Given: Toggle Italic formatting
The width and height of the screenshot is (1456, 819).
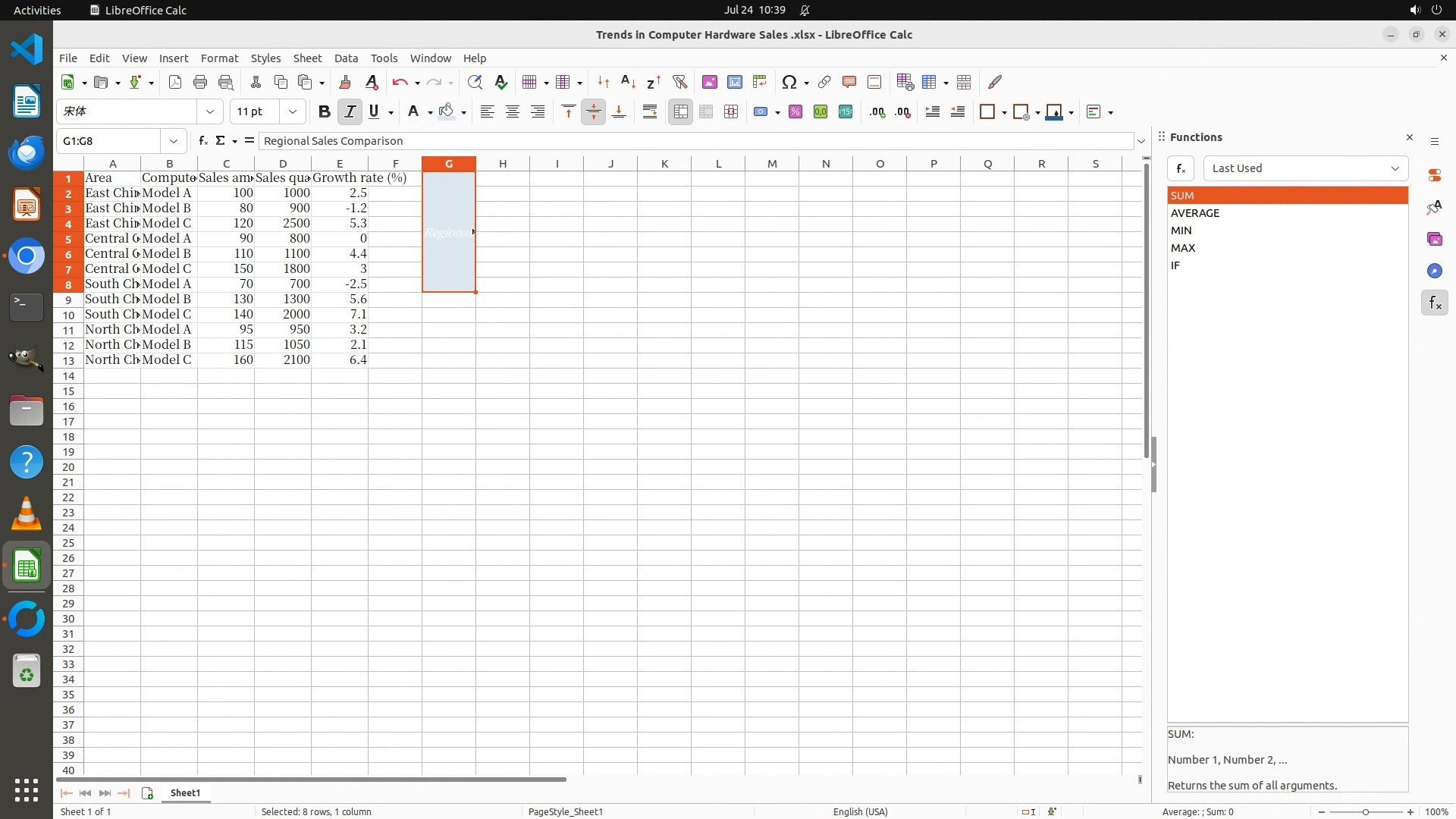Looking at the screenshot, I should [350, 111].
